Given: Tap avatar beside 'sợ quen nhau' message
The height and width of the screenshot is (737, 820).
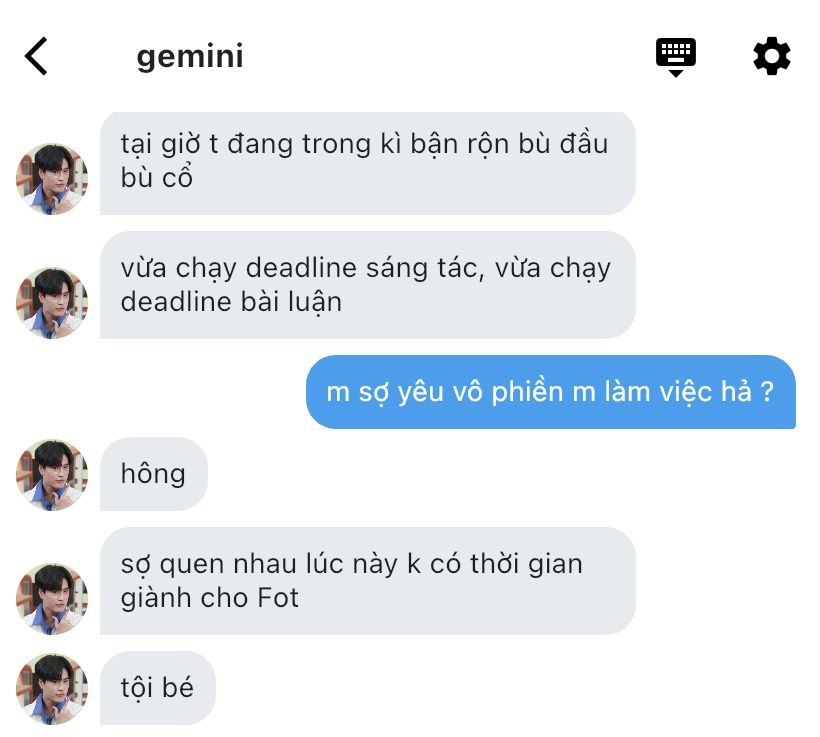Looking at the screenshot, I should pyautogui.click(x=52, y=599).
